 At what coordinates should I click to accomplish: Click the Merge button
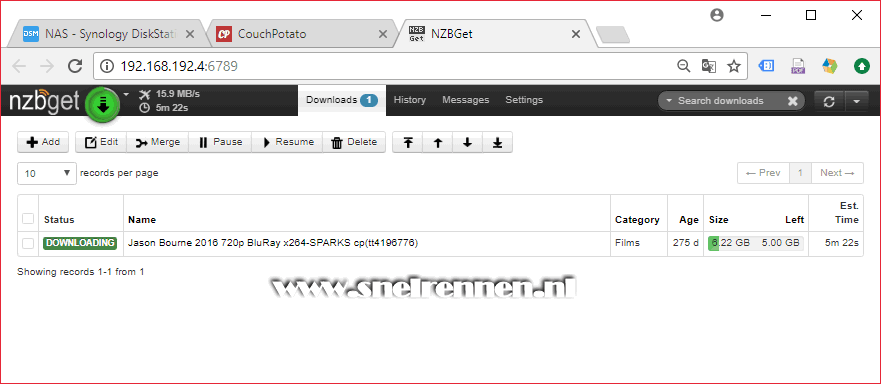click(157, 142)
